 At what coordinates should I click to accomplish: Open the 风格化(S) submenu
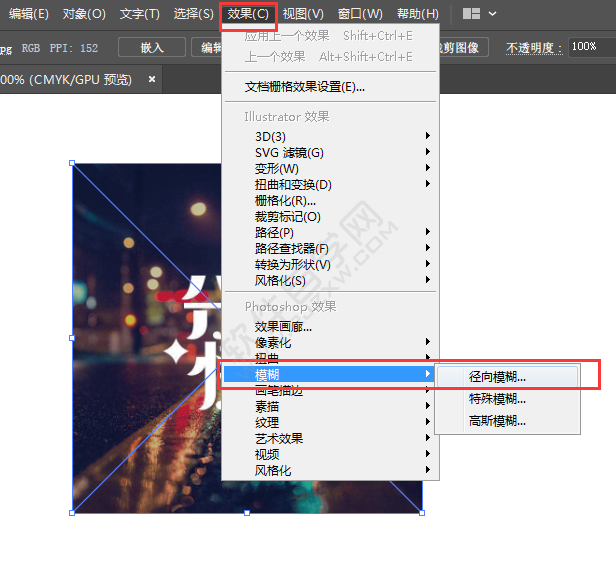point(330,281)
